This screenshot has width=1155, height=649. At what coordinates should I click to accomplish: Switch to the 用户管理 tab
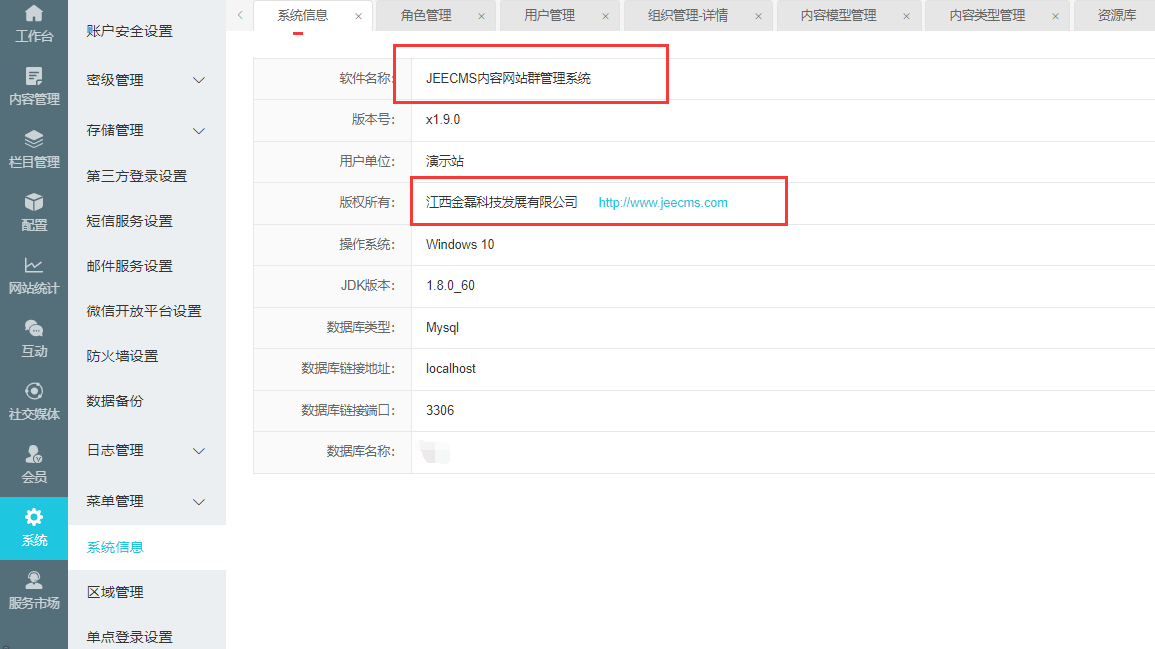[550, 15]
